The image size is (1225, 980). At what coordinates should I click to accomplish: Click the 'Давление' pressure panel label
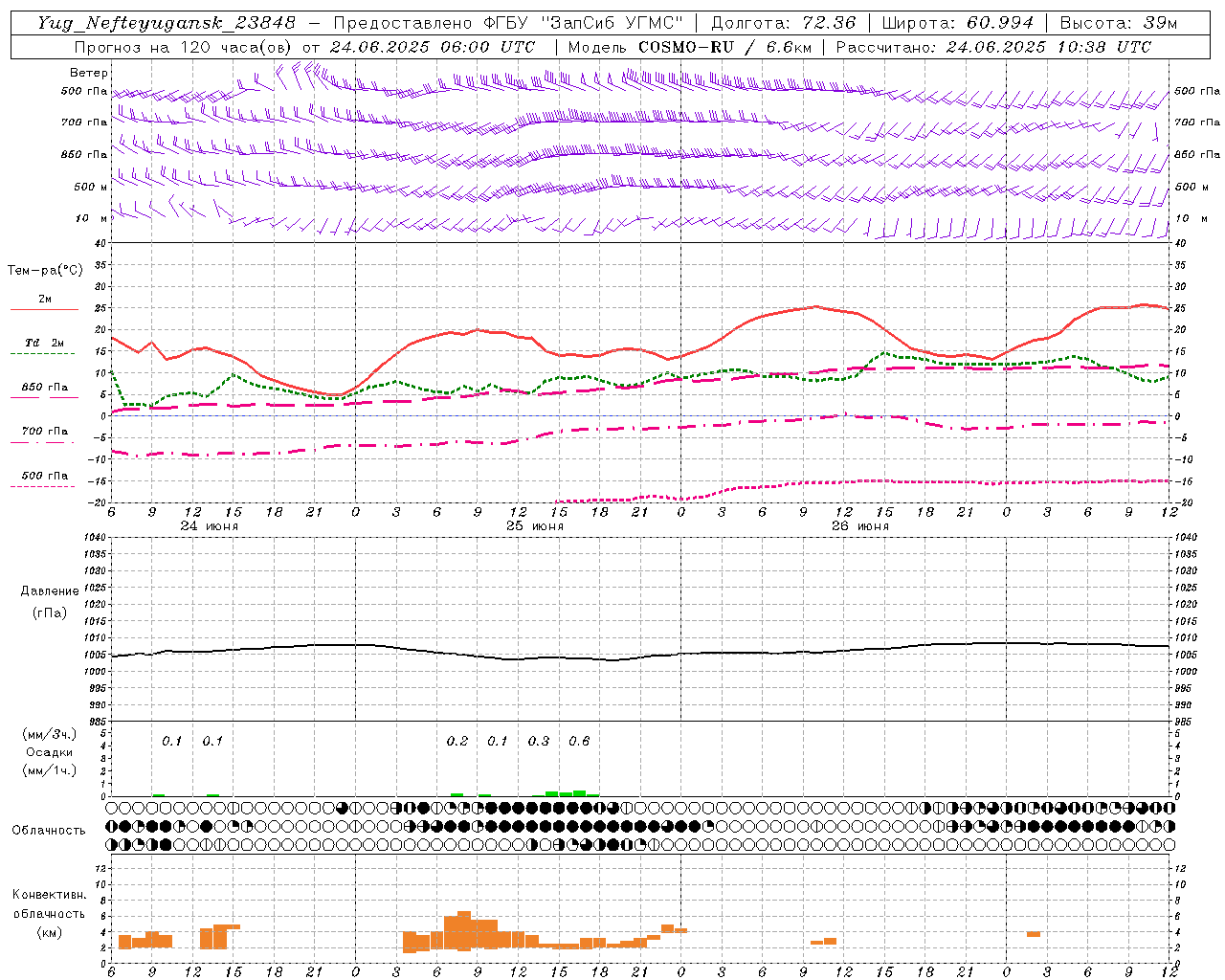pos(49,591)
